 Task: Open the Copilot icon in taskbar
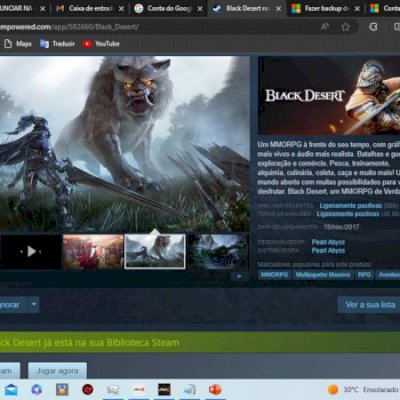coord(36,389)
